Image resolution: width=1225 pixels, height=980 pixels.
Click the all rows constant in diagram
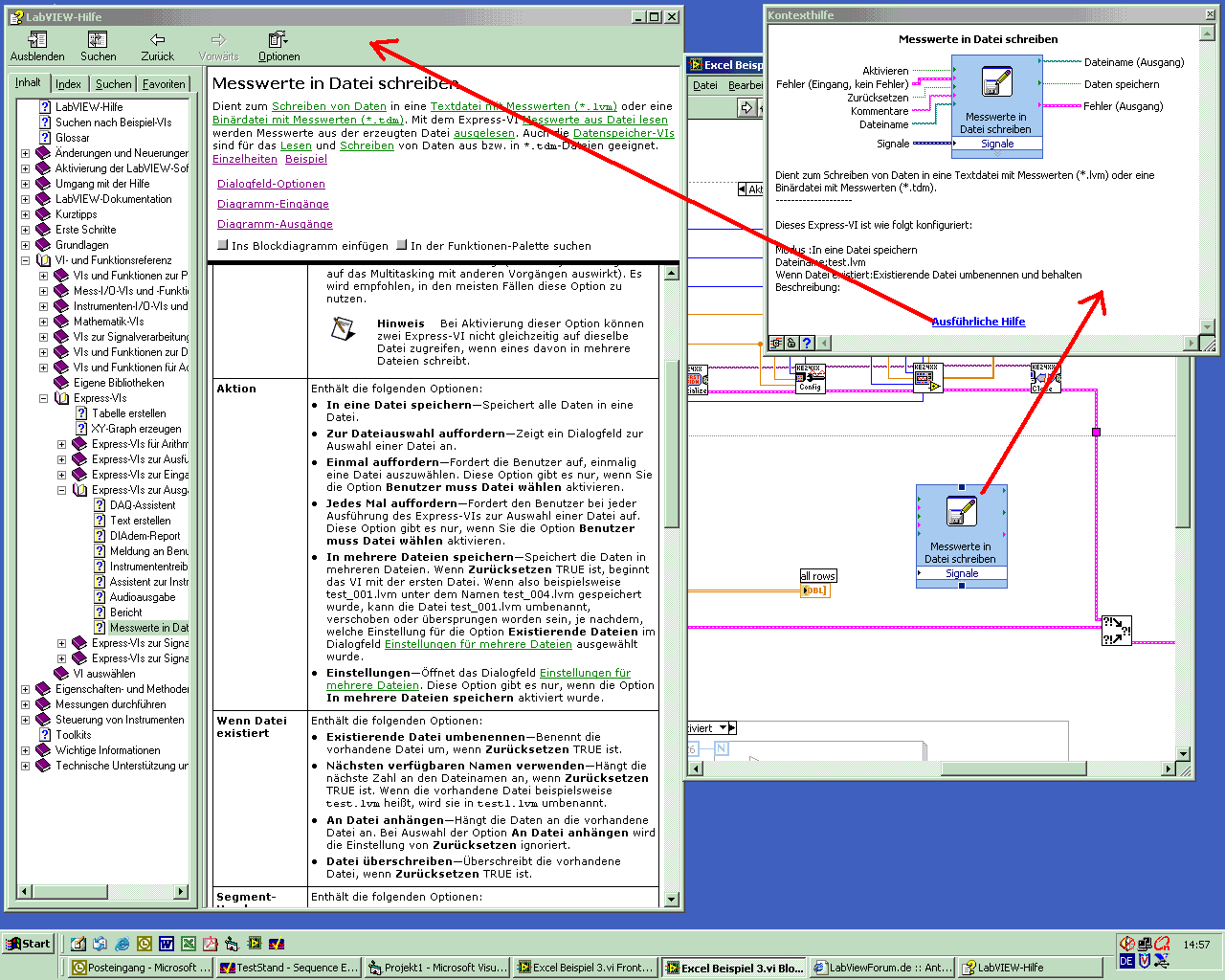tap(818, 576)
